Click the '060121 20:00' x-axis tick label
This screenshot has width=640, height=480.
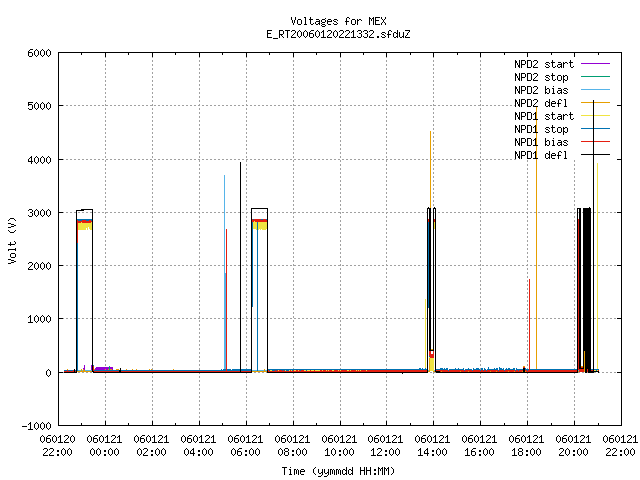click(573, 446)
